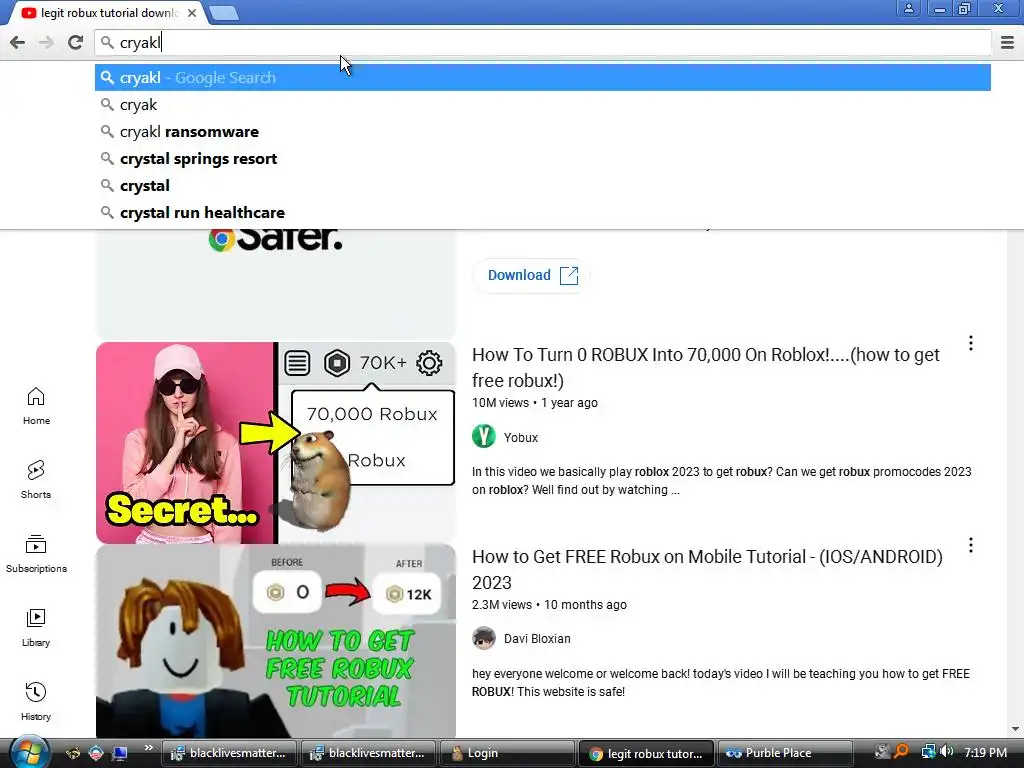
Task: Click the orange magnifier tray icon
Action: (901, 752)
